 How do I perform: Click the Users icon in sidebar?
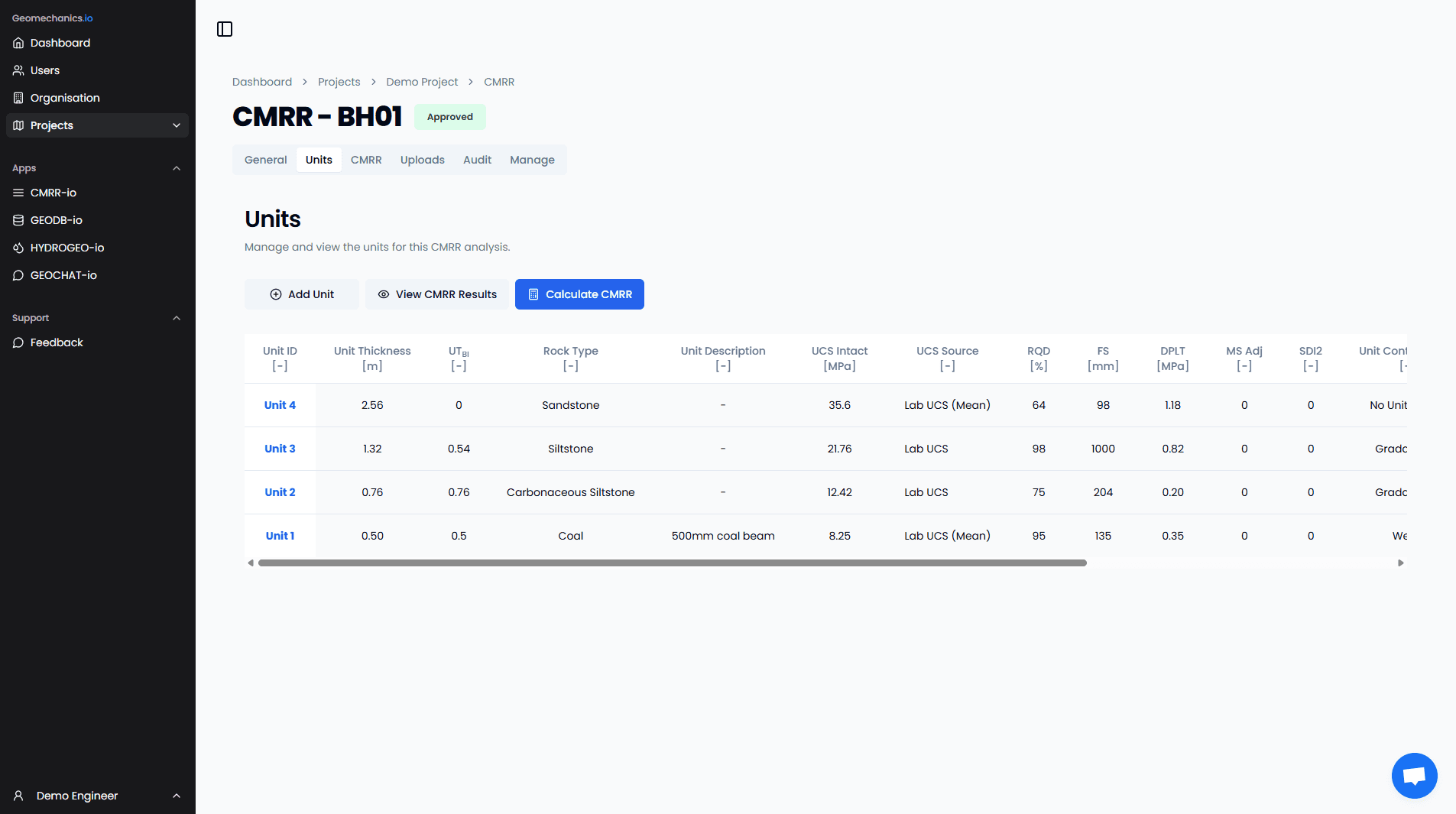pyautogui.click(x=18, y=70)
